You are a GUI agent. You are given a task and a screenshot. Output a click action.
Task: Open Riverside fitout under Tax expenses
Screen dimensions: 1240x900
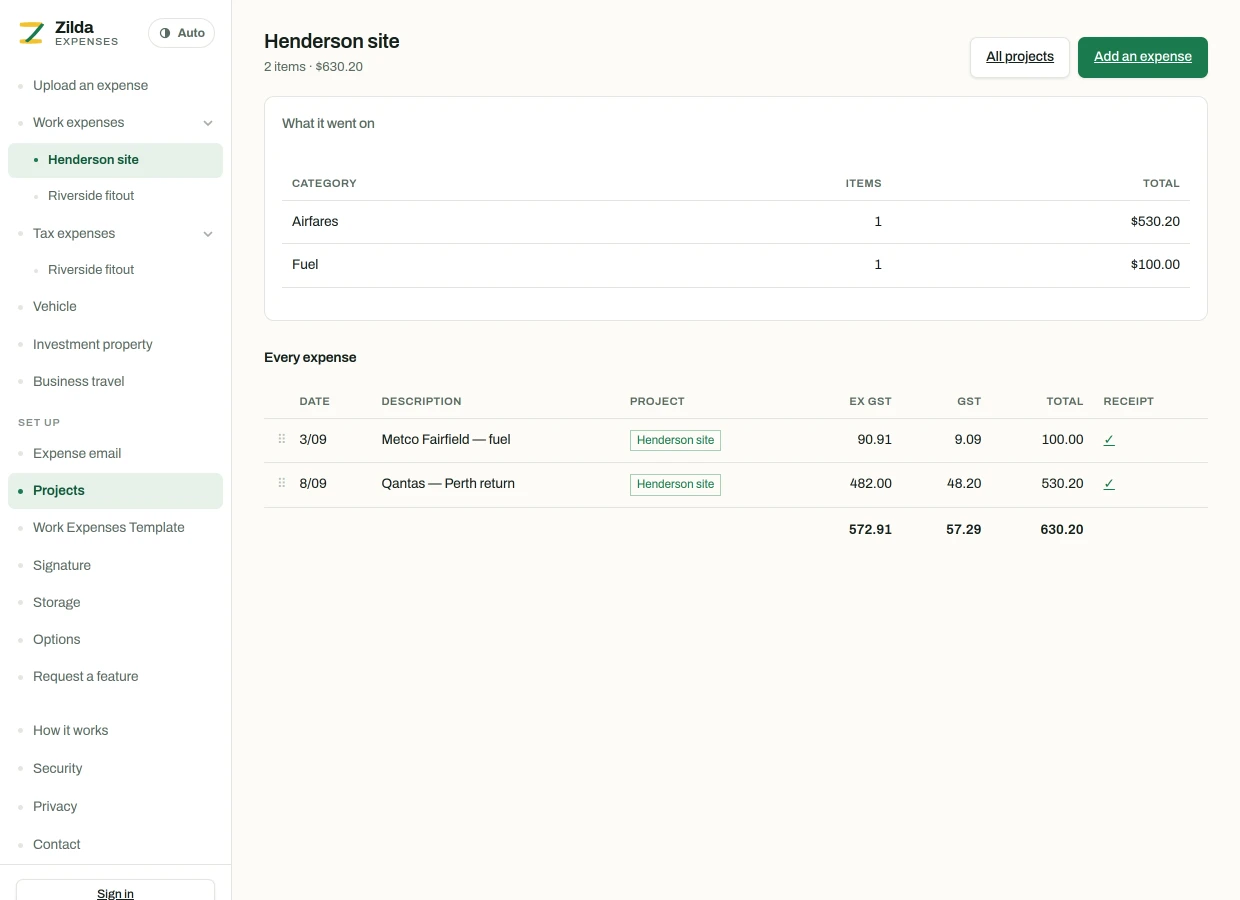pos(91,270)
